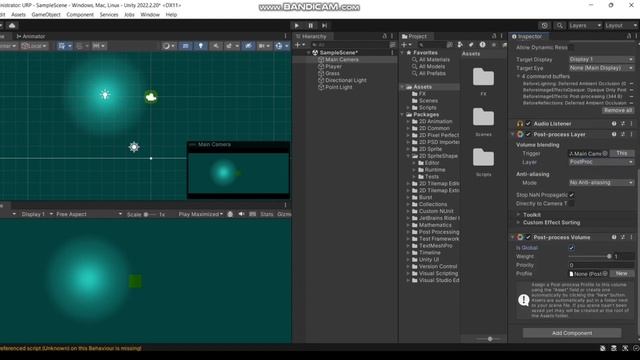640x360 pixels.
Task: Click the Project search-by-type icon
Action: (x=460, y=44)
